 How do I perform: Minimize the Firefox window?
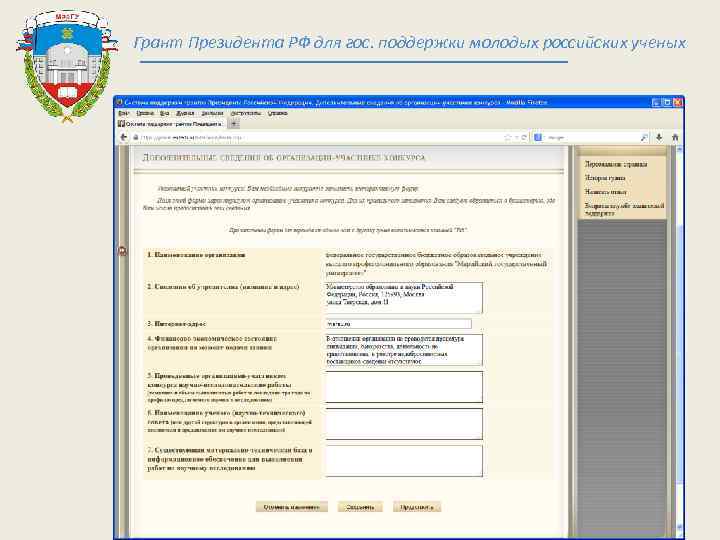pyautogui.click(x=656, y=102)
